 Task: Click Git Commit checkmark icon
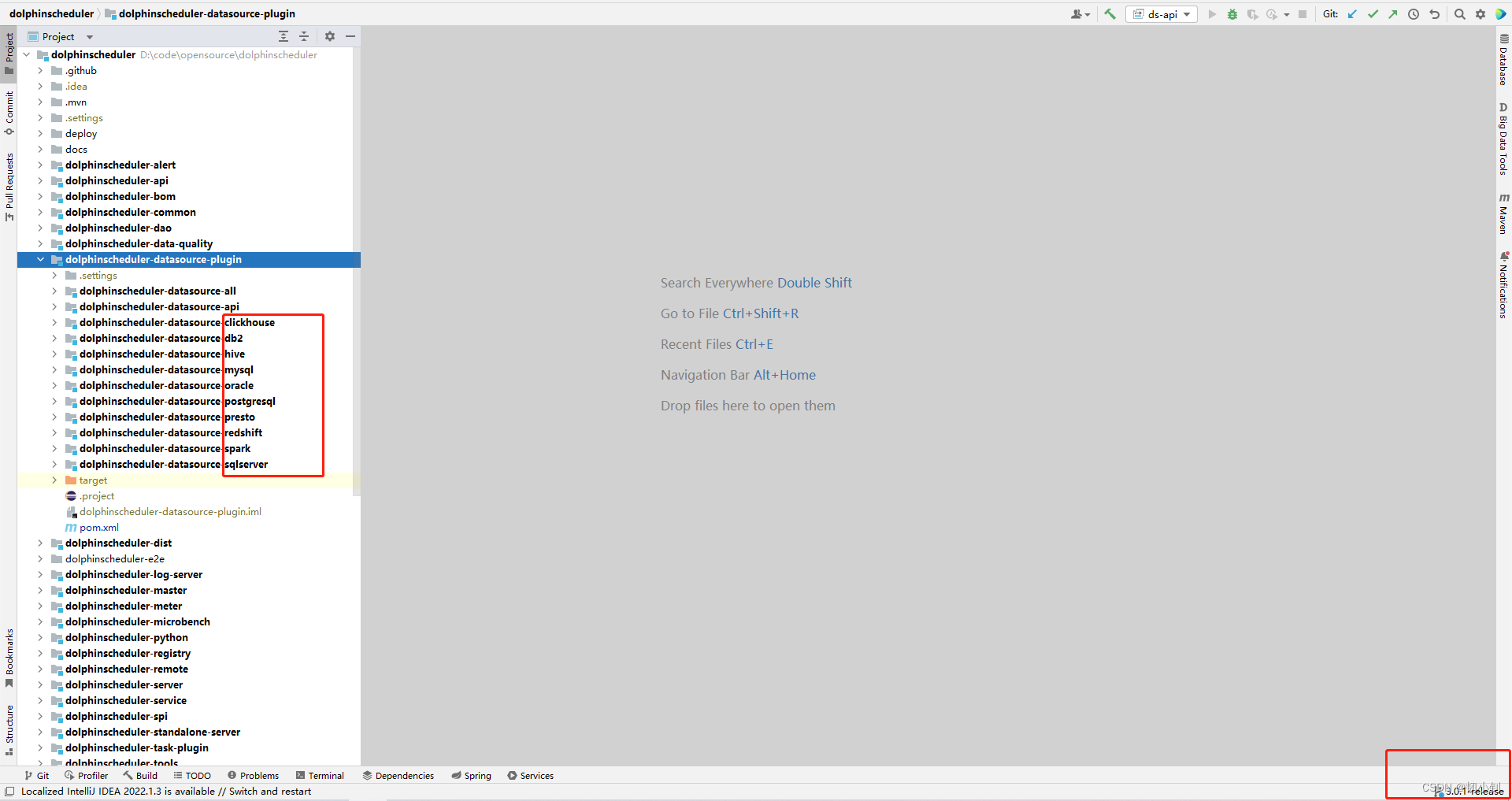[1373, 14]
